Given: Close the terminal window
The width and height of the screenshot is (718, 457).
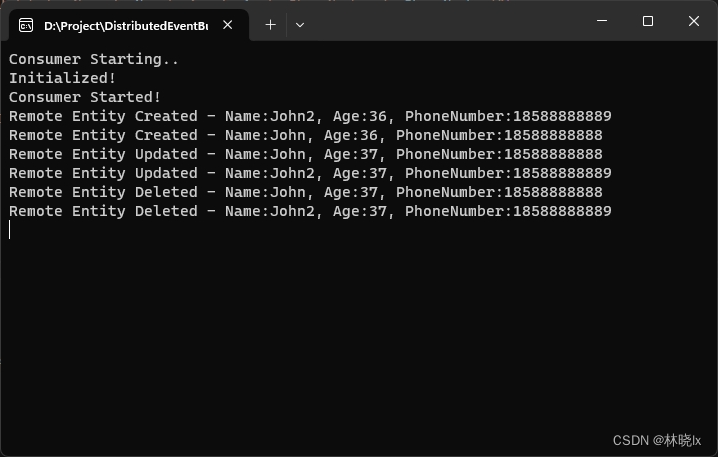Looking at the screenshot, I should point(694,21).
